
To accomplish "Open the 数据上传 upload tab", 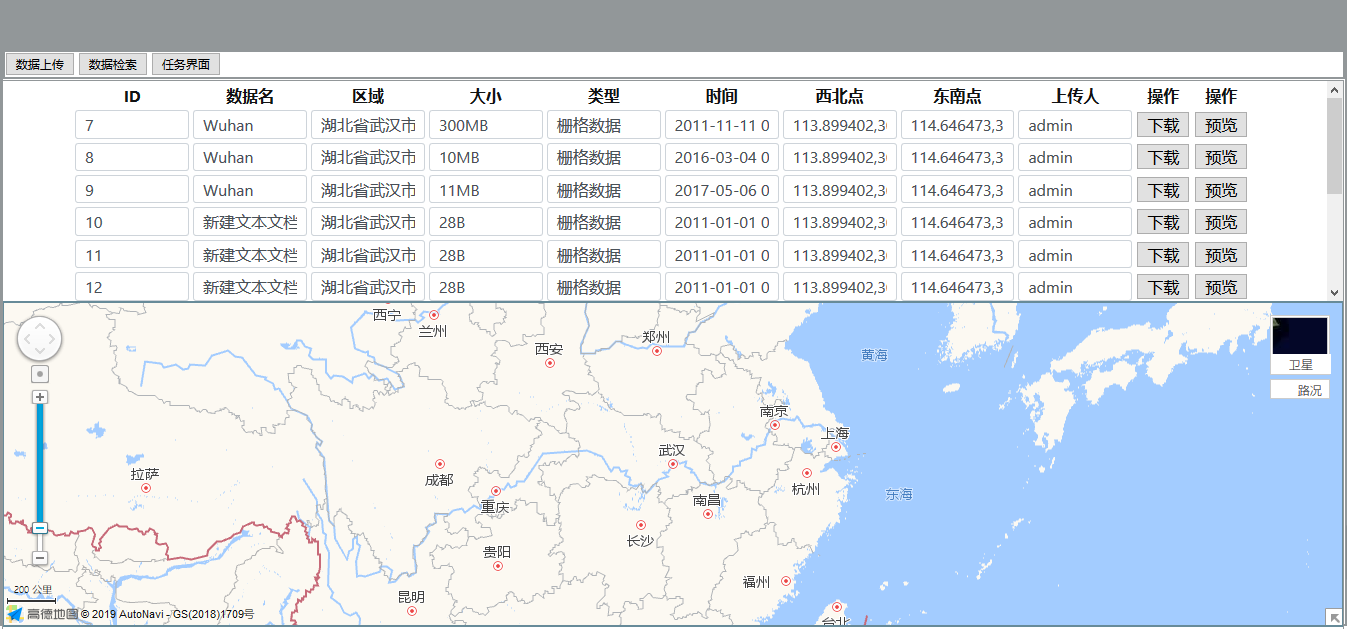I will coord(40,64).
